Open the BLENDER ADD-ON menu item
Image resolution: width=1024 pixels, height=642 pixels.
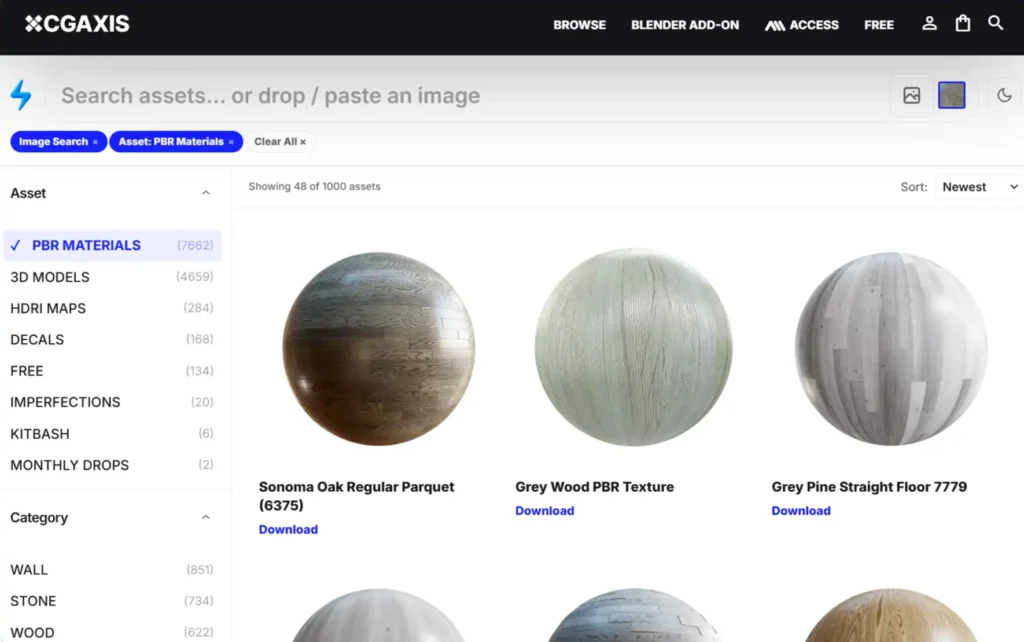point(685,25)
